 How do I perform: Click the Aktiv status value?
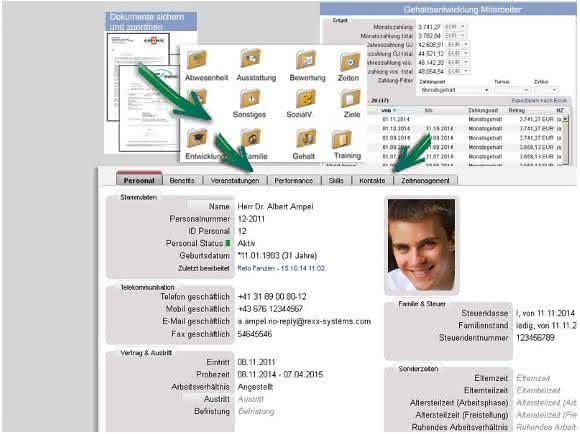click(x=246, y=243)
